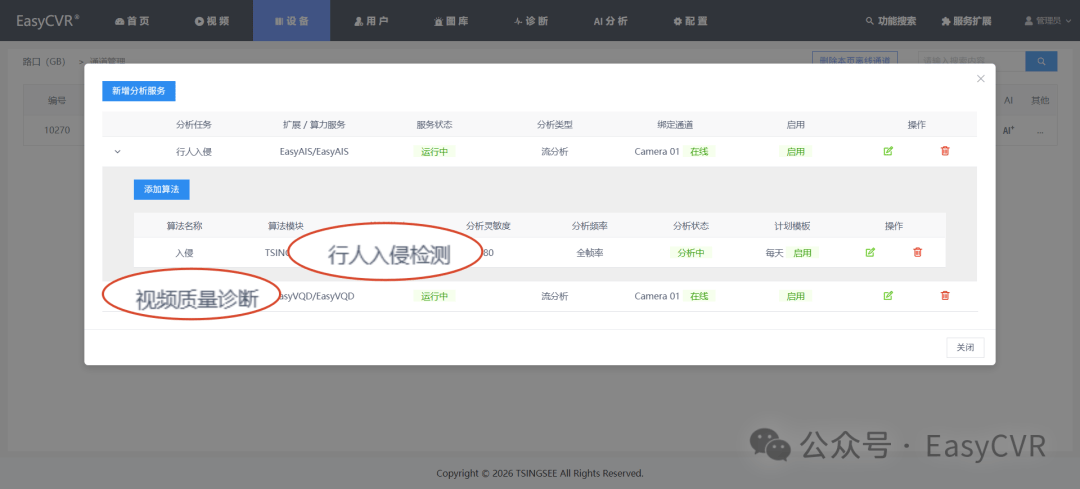Click the 每天 plan's 启用 tag

click(802, 253)
